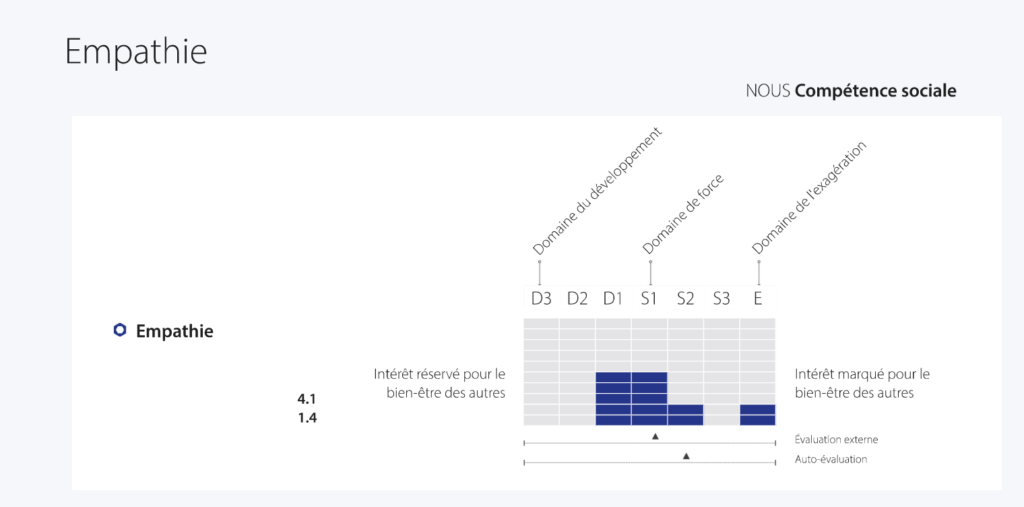Click the blue hexagon icon beside Empathie
1024x507 pixels.
(120, 331)
